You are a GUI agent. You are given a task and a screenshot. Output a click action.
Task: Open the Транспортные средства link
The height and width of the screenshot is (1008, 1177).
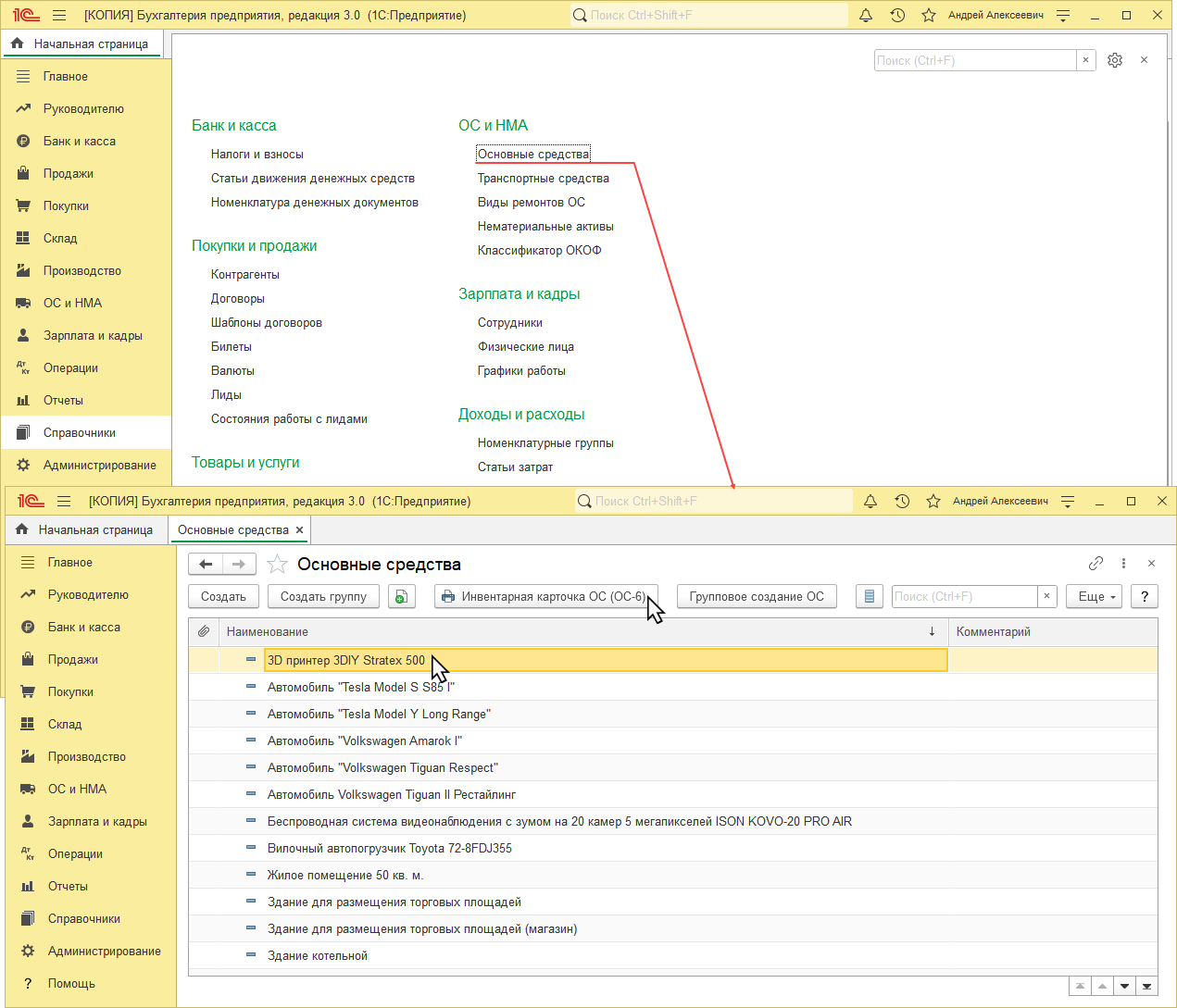[x=543, y=179]
